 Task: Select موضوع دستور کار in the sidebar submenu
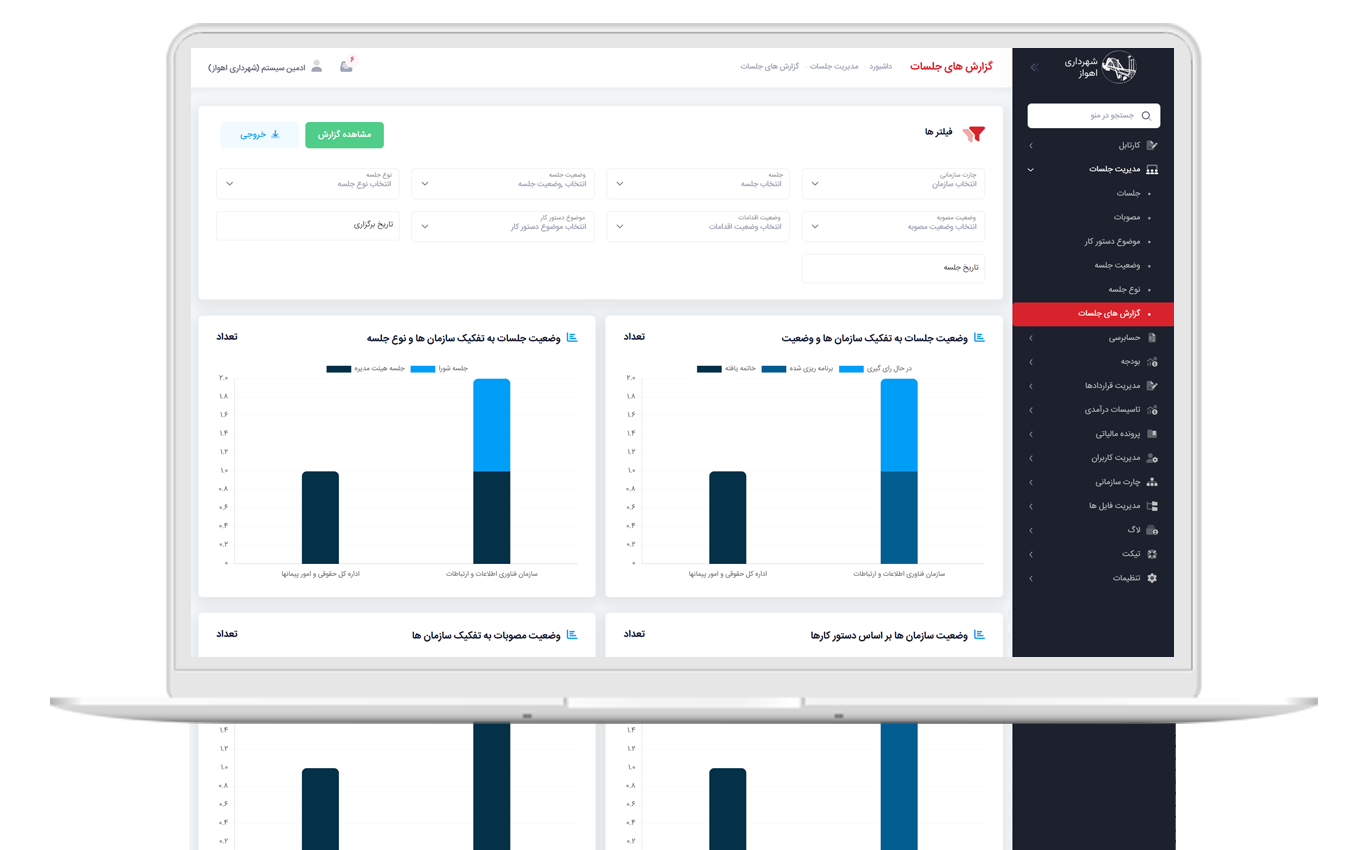coord(1112,242)
